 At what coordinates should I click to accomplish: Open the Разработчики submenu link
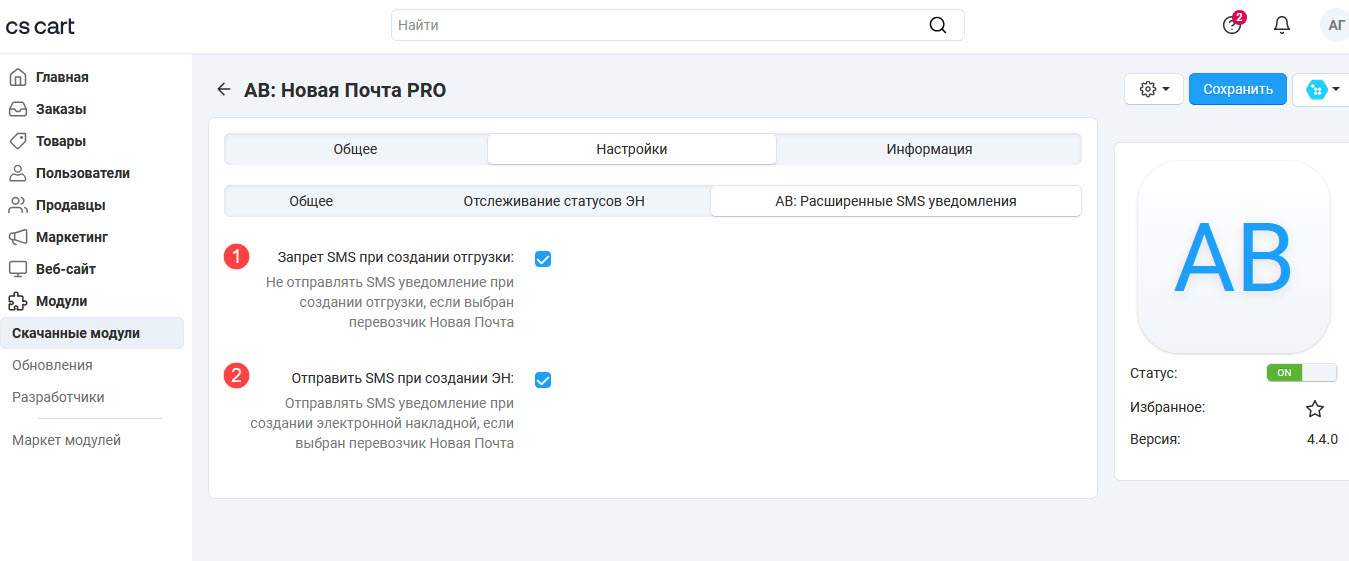58,397
